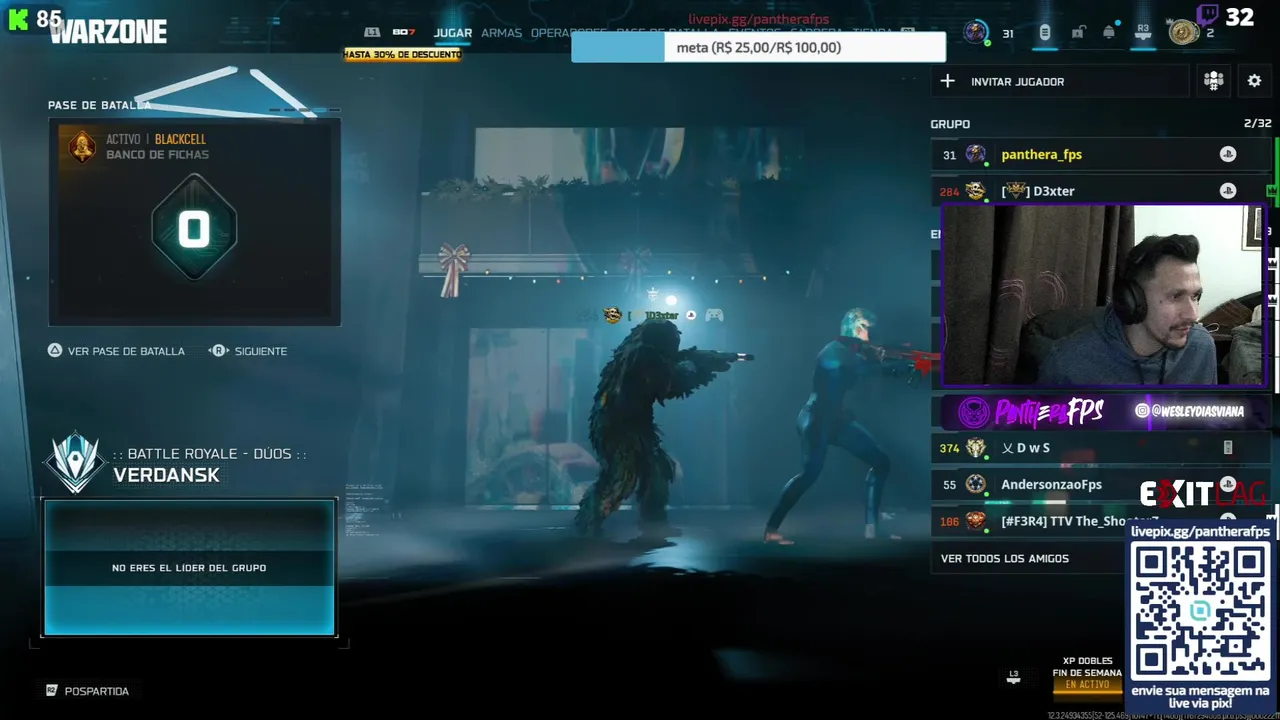Viewport: 1280px width, 720px height.
Task: Click level 186 rank emblem
Action: [x=976, y=521]
